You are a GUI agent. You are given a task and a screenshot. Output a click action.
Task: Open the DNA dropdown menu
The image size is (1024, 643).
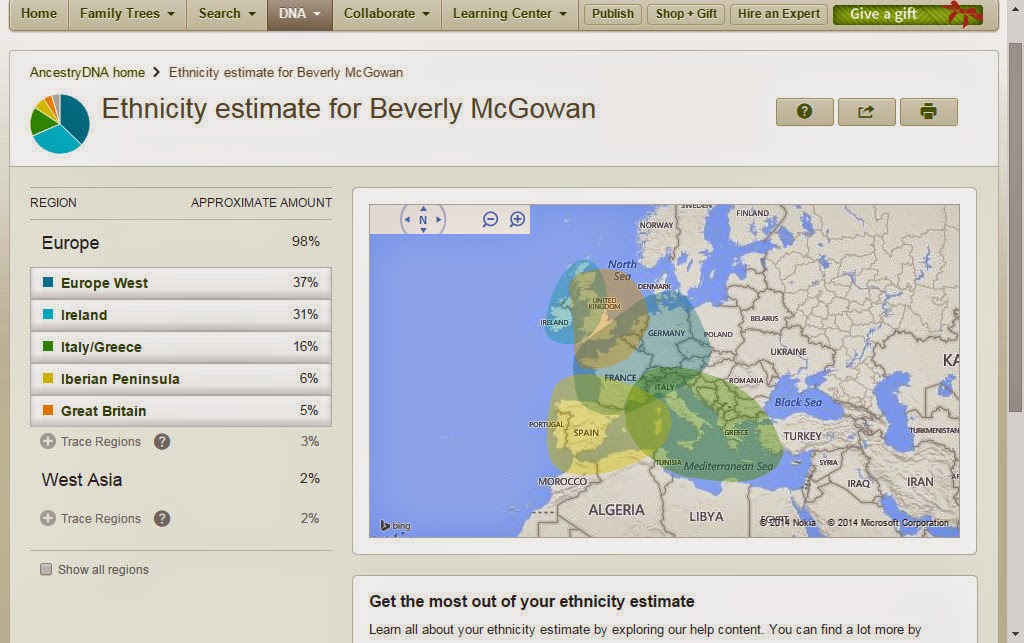pyautogui.click(x=300, y=14)
